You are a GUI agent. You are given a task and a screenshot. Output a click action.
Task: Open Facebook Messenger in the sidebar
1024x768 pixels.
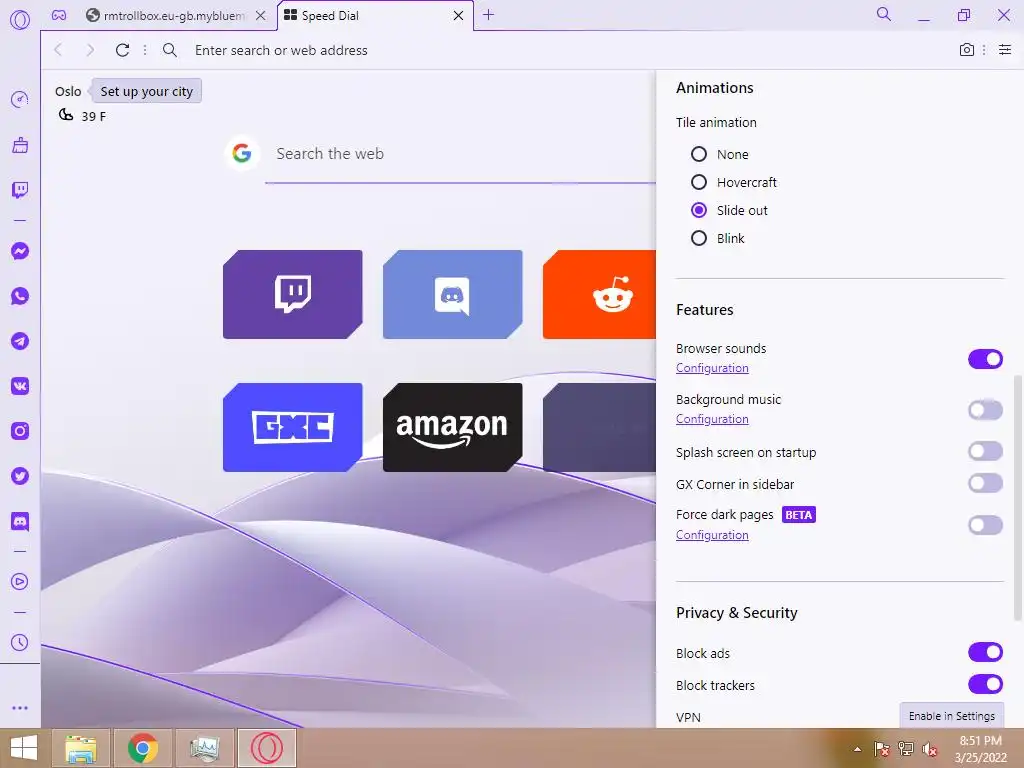pyautogui.click(x=20, y=251)
